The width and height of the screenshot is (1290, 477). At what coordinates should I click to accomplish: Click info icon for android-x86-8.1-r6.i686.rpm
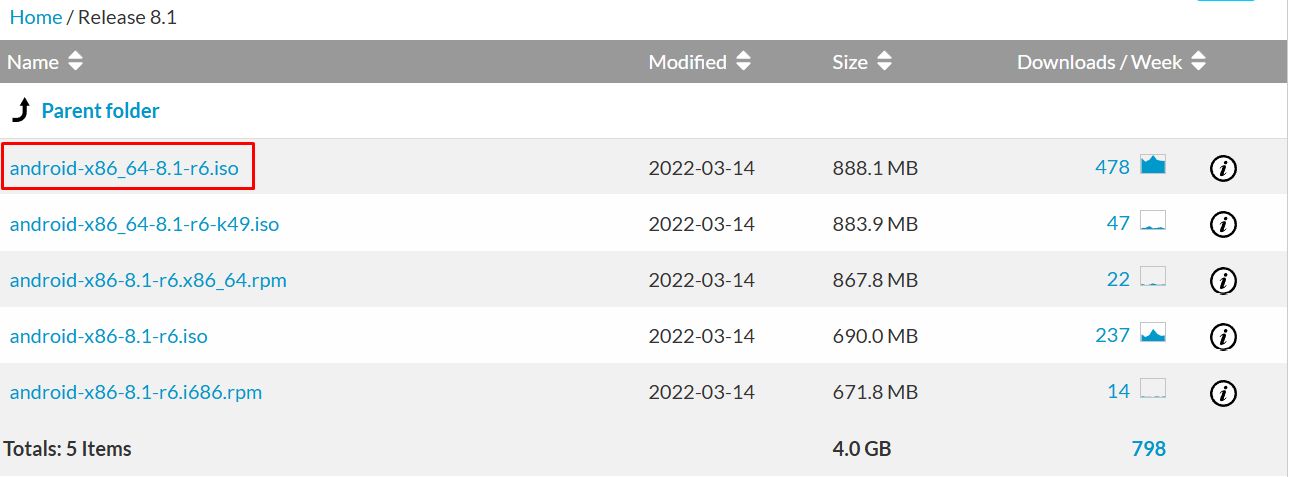click(1222, 392)
